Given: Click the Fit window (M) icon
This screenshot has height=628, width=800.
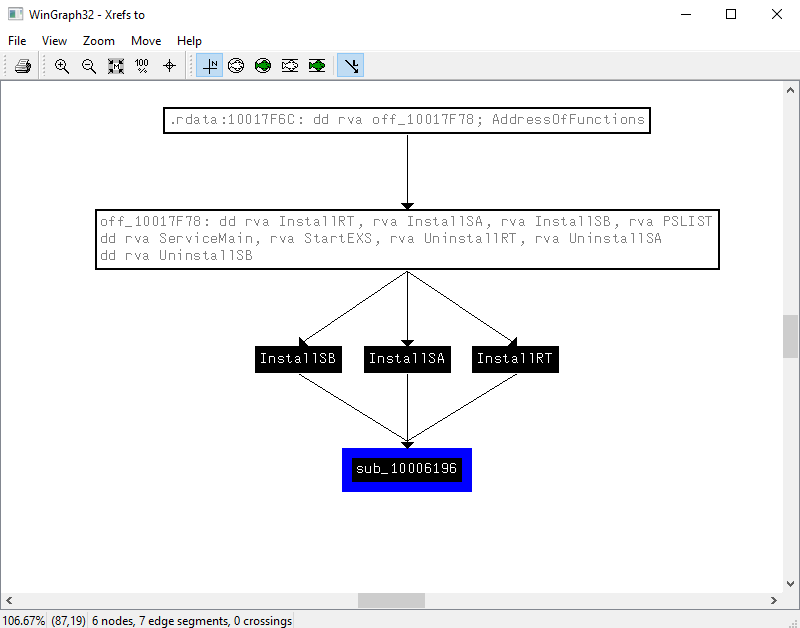Looking at the screenshot, I should point(116,66).
